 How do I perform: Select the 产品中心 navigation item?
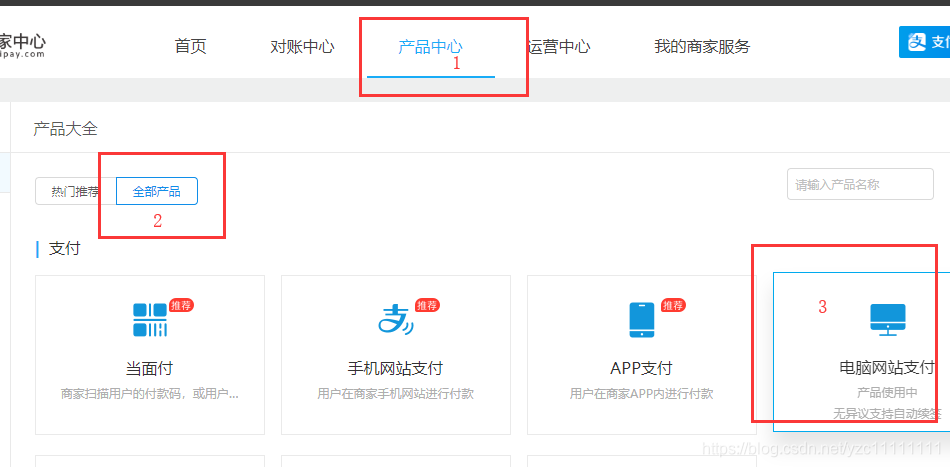coord(430,47)
